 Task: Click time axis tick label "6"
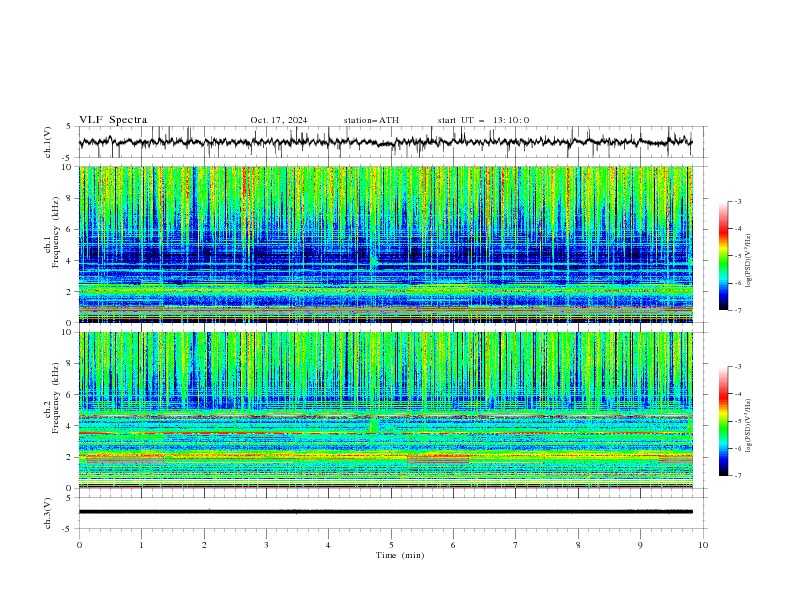click(453, 545)
